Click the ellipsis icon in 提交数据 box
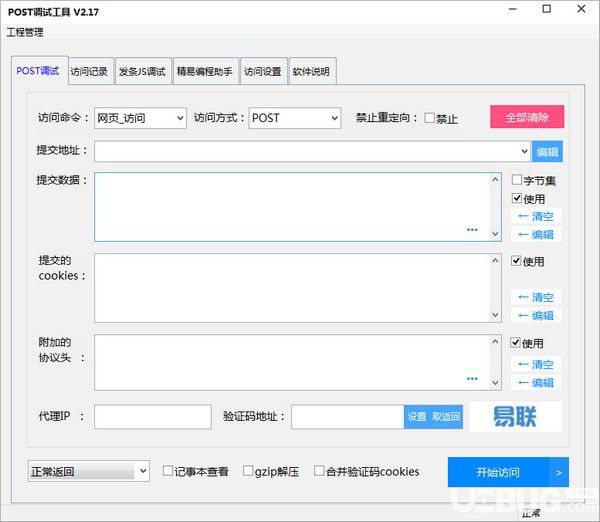Viewport: 600px width, 522px height. pyautogui.click(x=472, y=230)
